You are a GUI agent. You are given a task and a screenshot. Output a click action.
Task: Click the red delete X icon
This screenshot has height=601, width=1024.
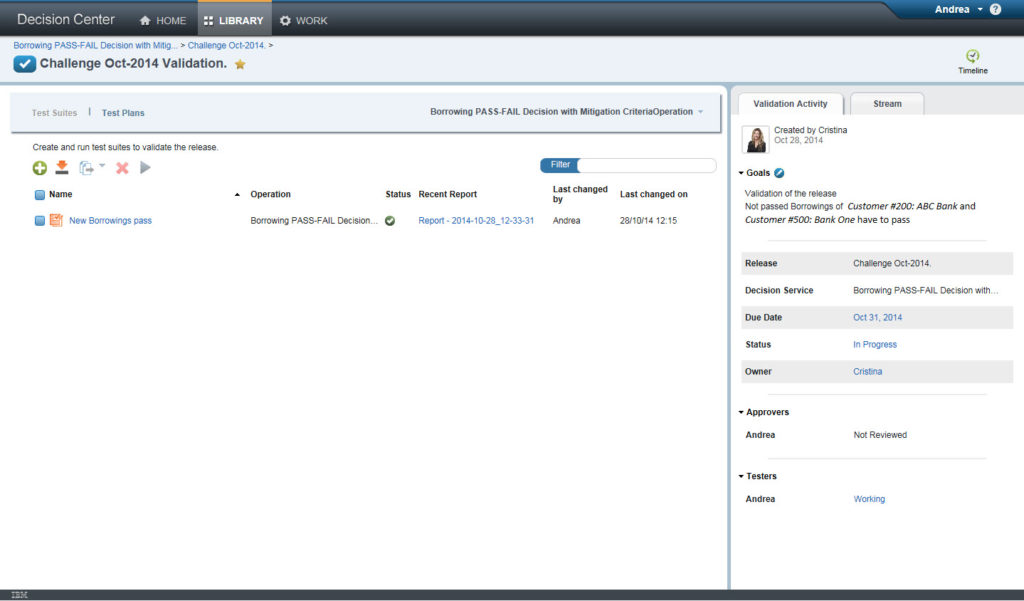[x=122, y=168]
